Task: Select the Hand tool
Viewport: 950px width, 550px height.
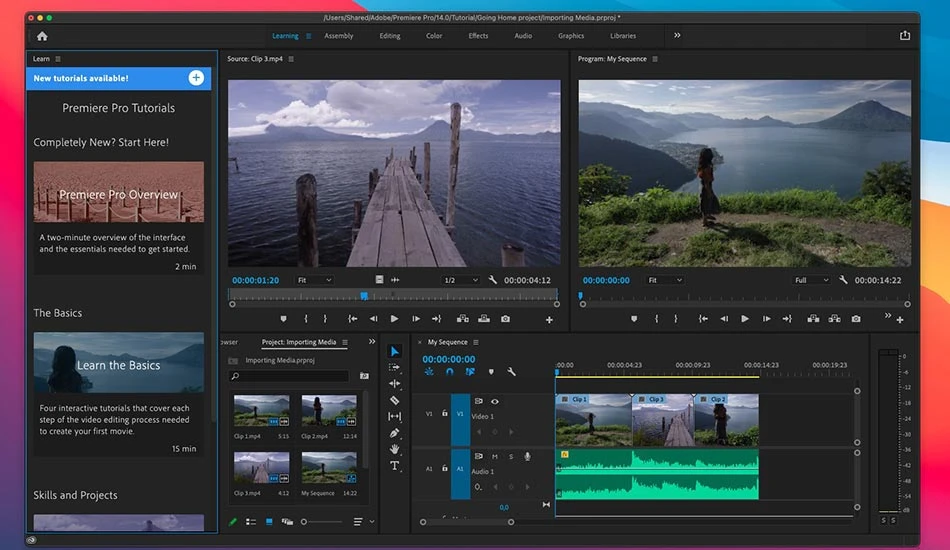Action: click(x=394, y=449)
